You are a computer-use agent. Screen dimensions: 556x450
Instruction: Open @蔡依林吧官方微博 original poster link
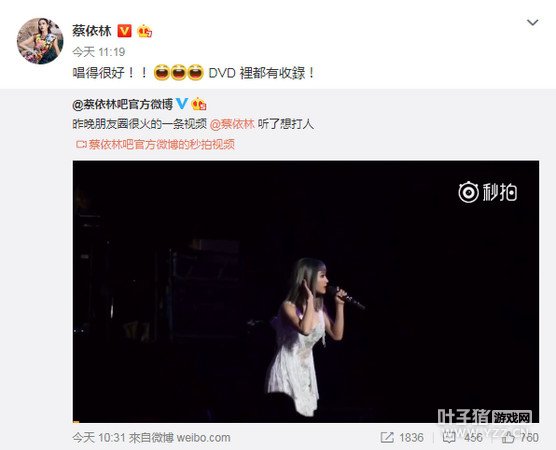pos(122,104)
